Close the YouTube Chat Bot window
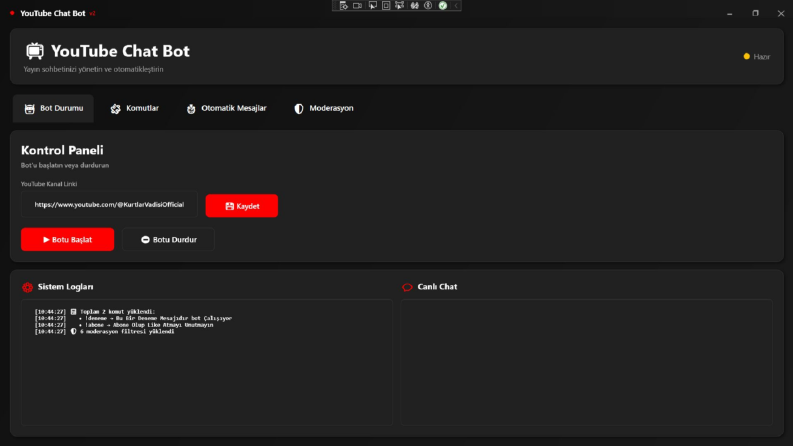 [781, 14]
